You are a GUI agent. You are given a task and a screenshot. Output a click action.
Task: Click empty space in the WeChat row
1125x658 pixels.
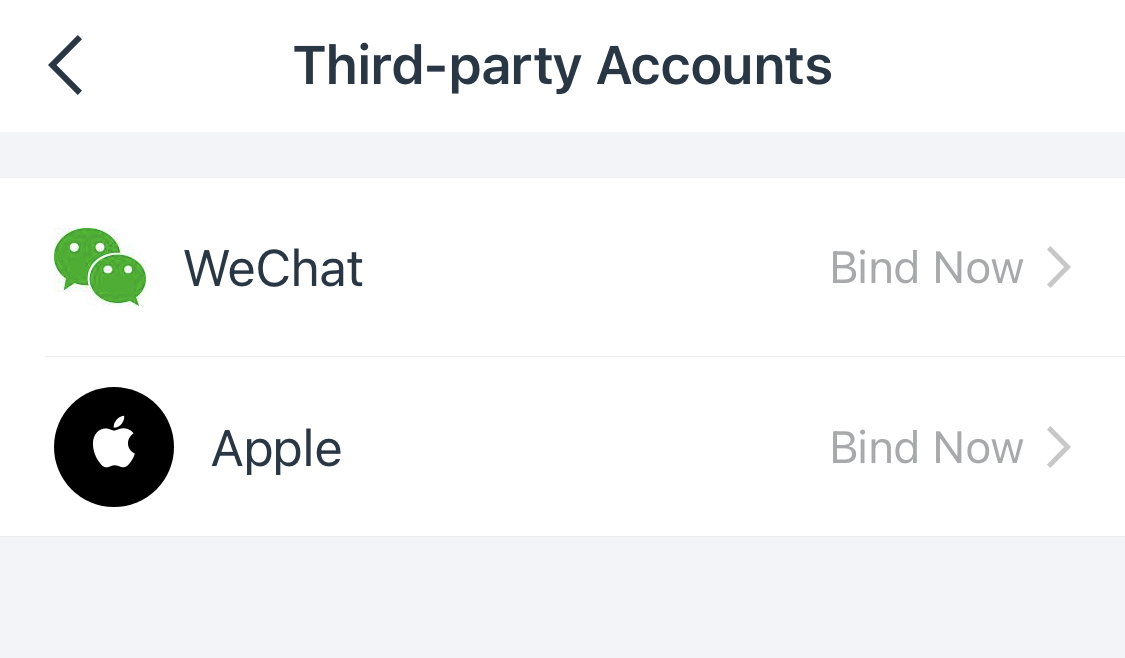[x=596, y=268]
